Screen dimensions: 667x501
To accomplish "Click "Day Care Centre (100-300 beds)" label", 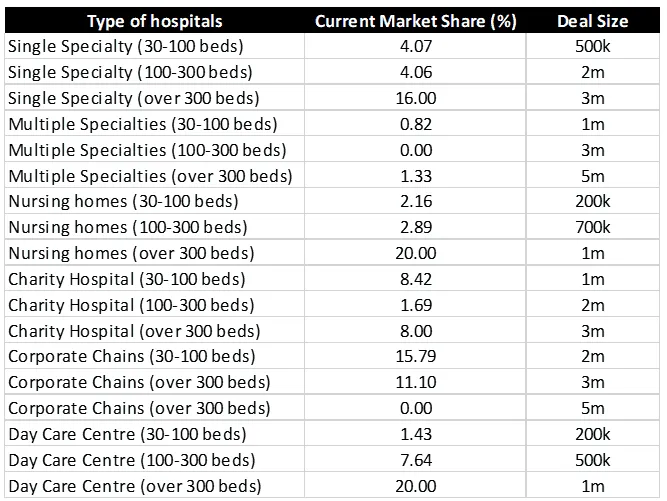I will click(x=131, y=460).
